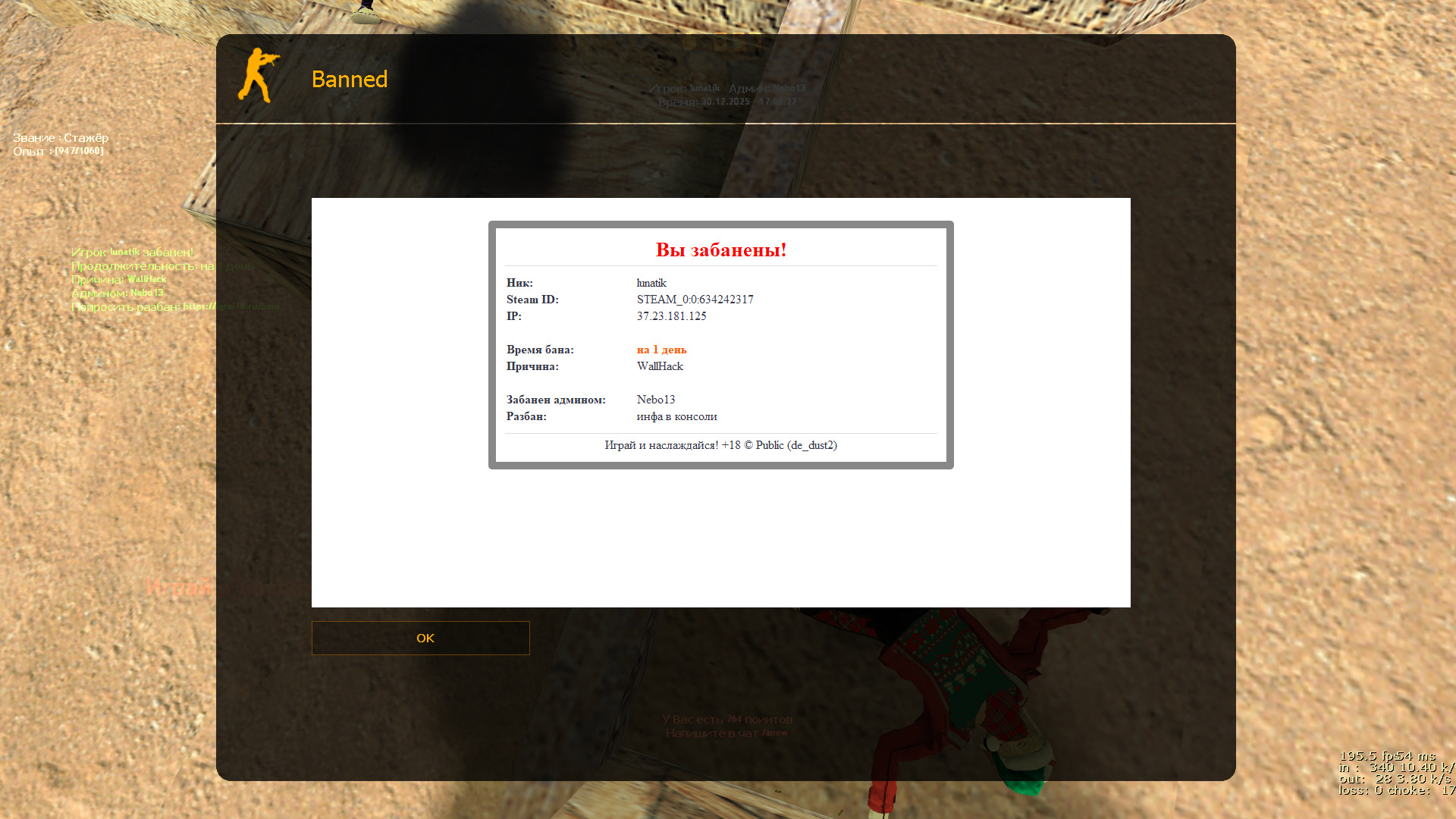Viewport: 1456px width, 819px height.
Task: Click the nickname value lunatik
Action: pos(651,283)
